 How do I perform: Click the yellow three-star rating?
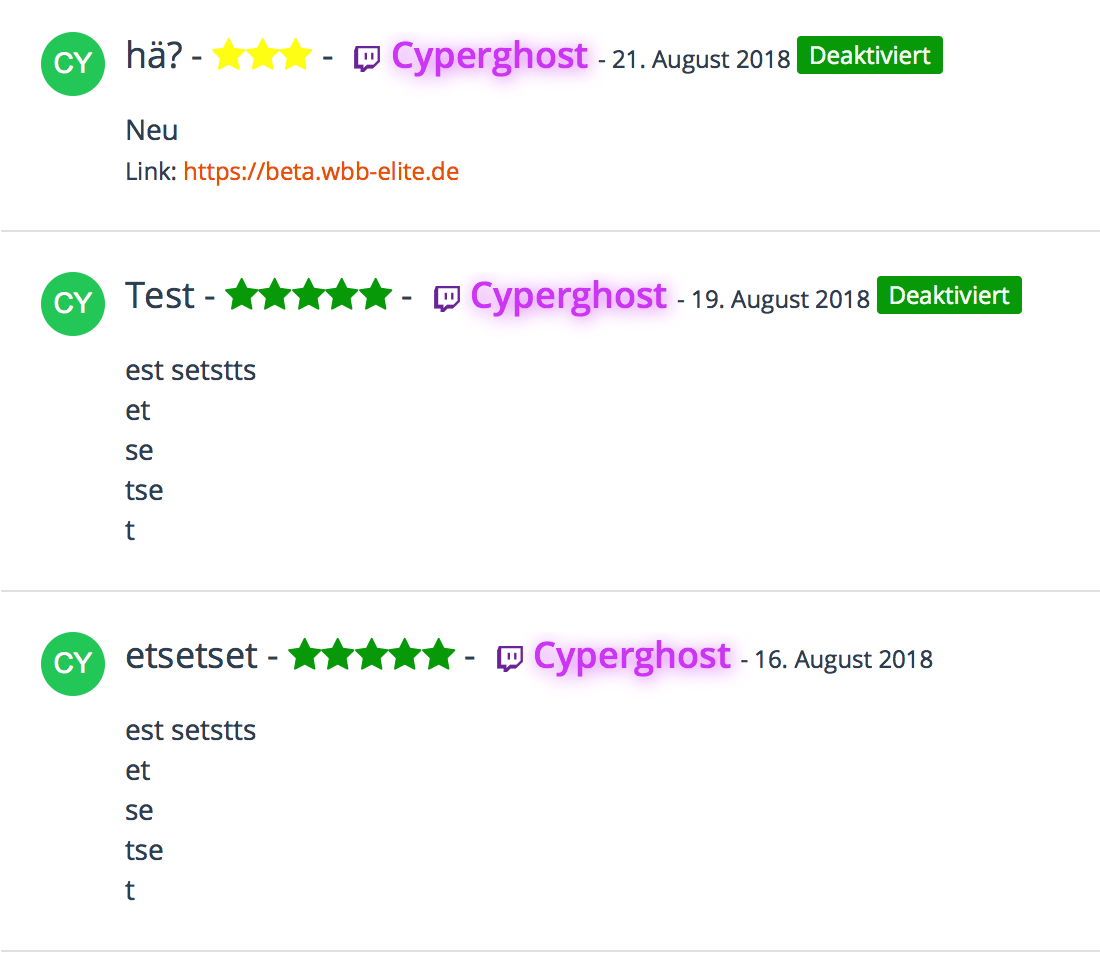[x=262, y=56]
